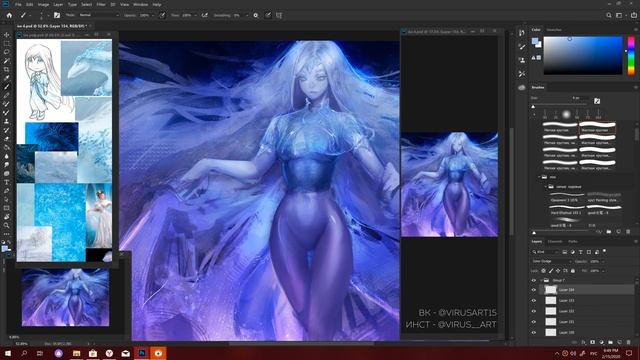This screenshot has height=360, width=640.
Task: Enable airbrush build-up effects
Action: point(204,15)
